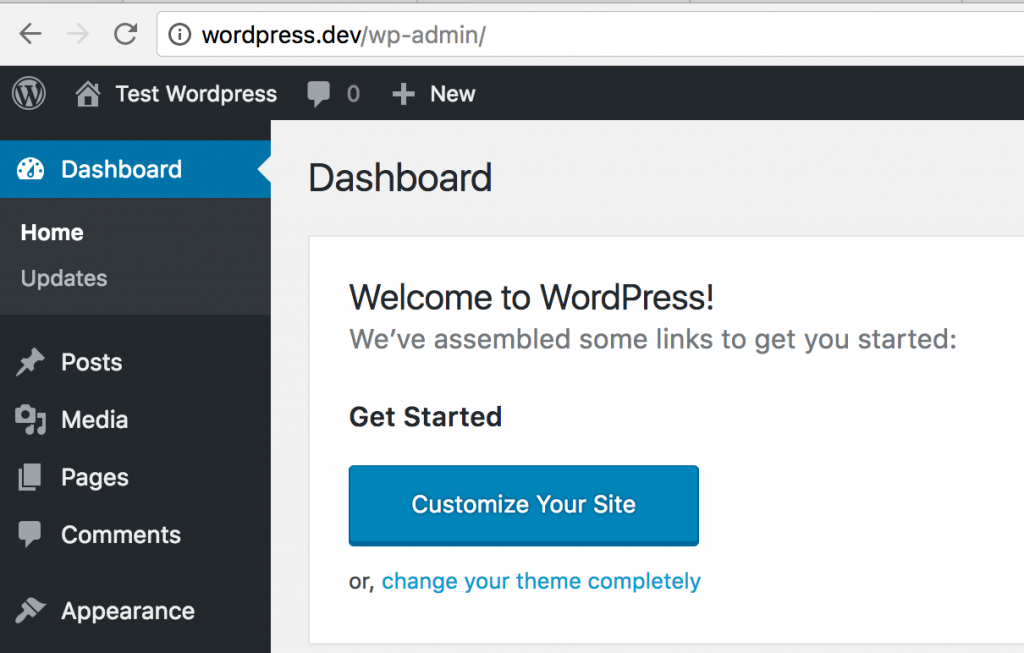Viewport: 1024px width, 653px height.
Task: Click the Appearance menu label
Action: click(x=128, y=610)
